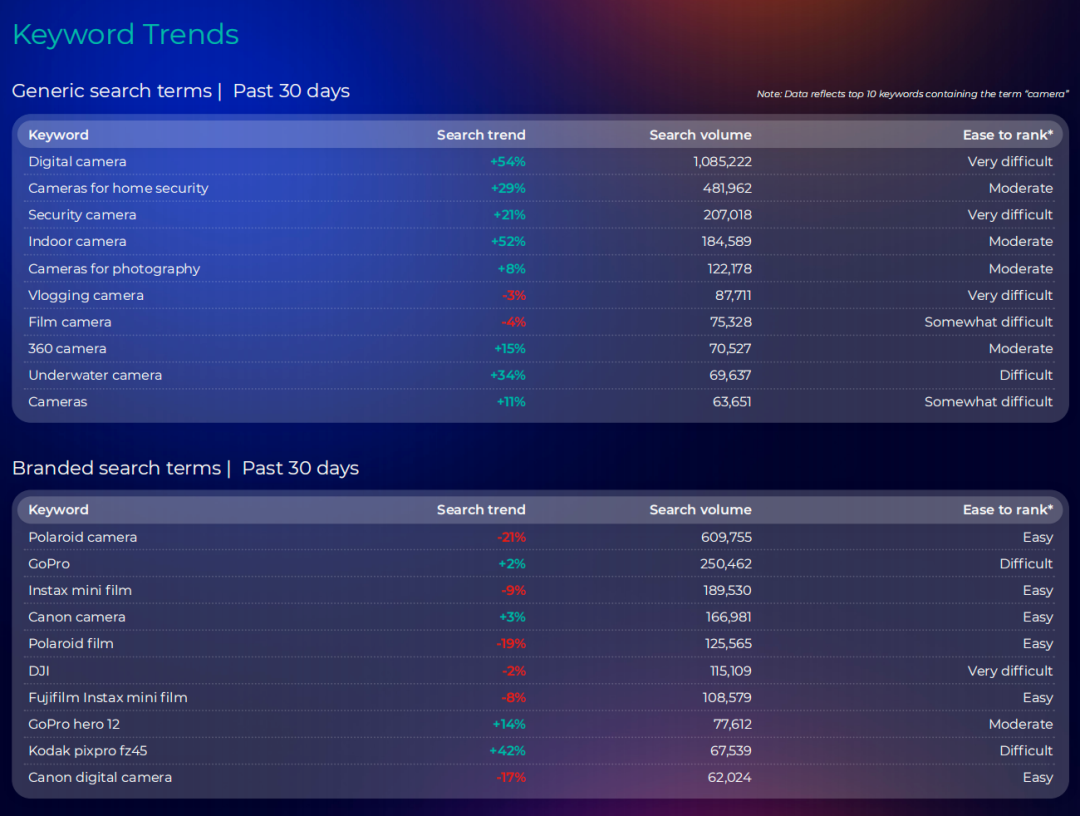Select the 'DJI' keyword
Viewport: 1080px width, 816px height.
(x=39, y=671)
